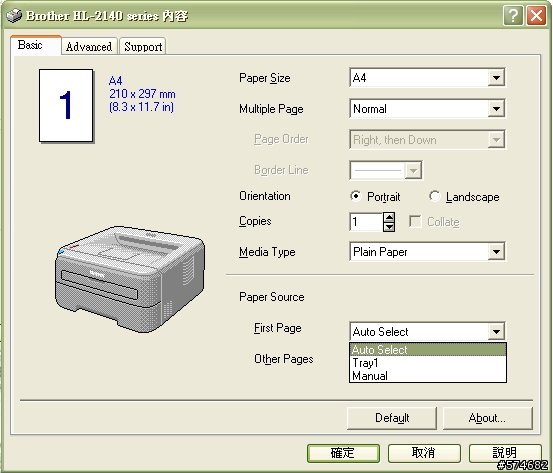Click the 'Paper Source' section label
The height and width of the screenshot is (473, 553).
click(x=272, y=297)
